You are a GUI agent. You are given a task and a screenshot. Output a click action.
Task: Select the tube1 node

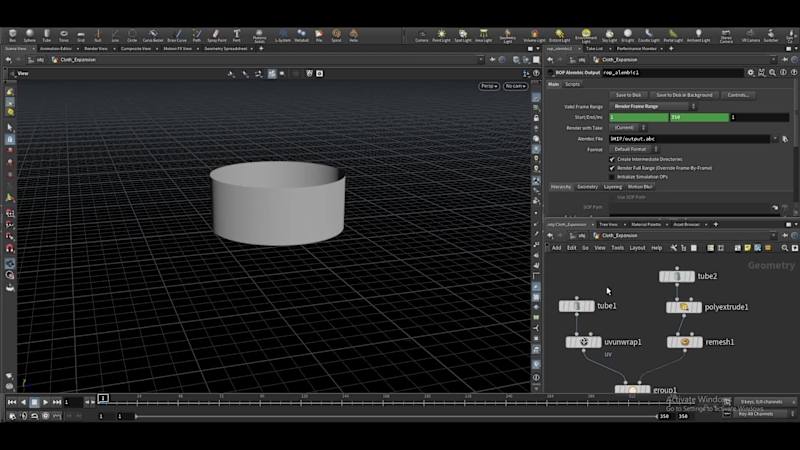577,306
